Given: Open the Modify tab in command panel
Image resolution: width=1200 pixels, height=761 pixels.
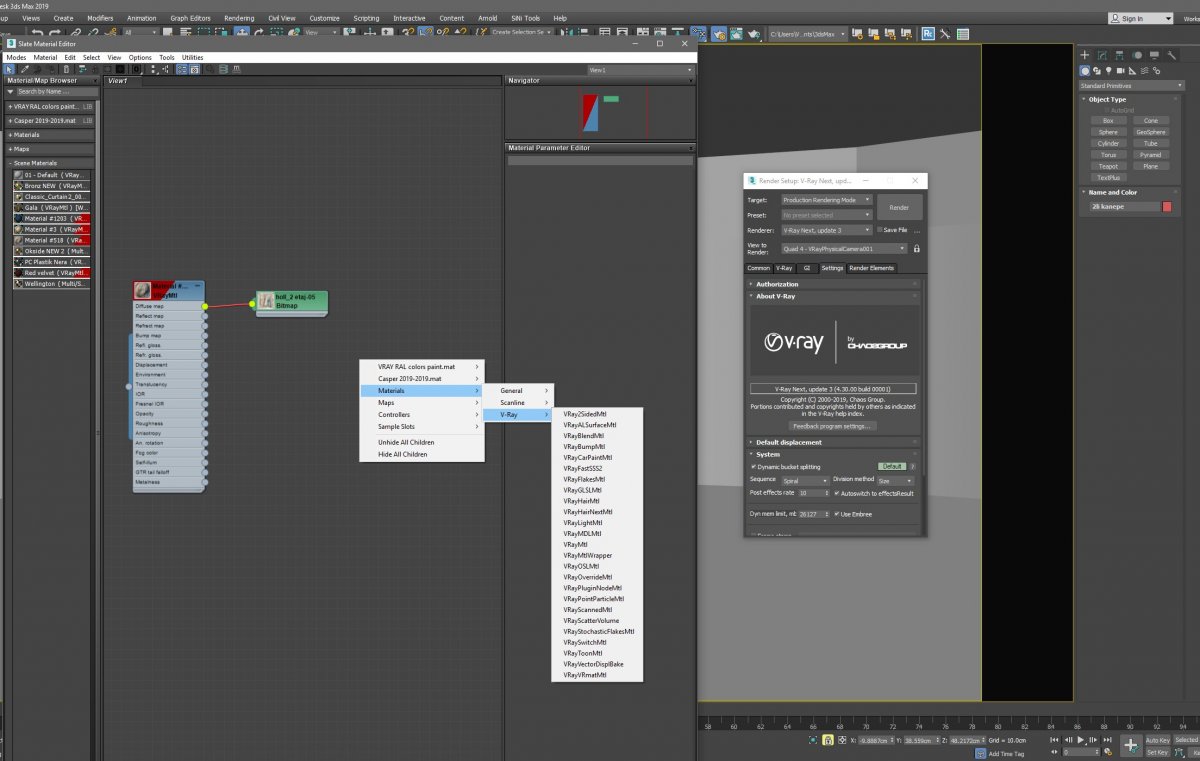Looking at the screenshot, I should (1102, 55).
